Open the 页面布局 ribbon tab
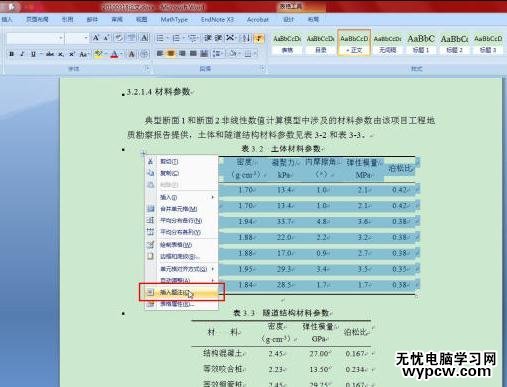This screenshot has height=387, width=507. 37,20
